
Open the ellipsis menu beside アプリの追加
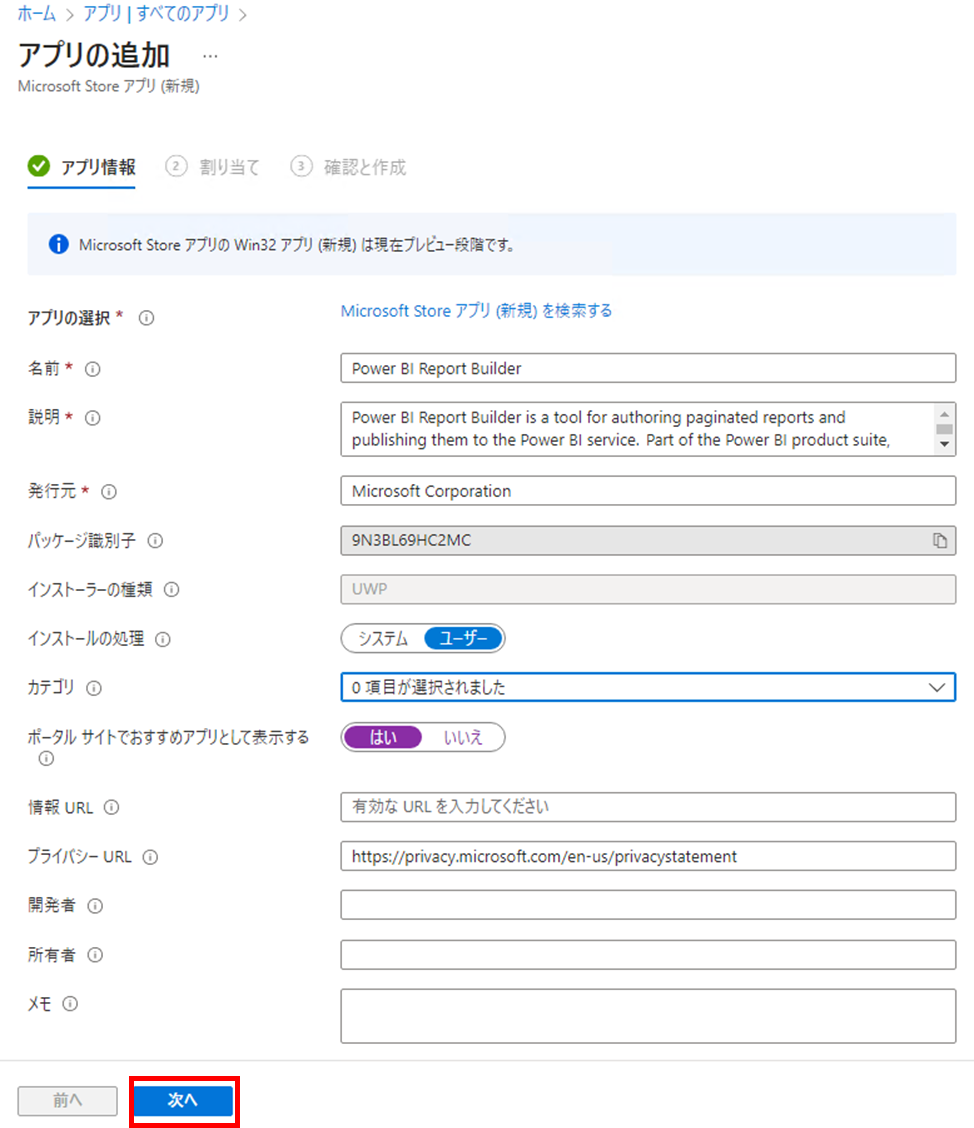point(210,56)
